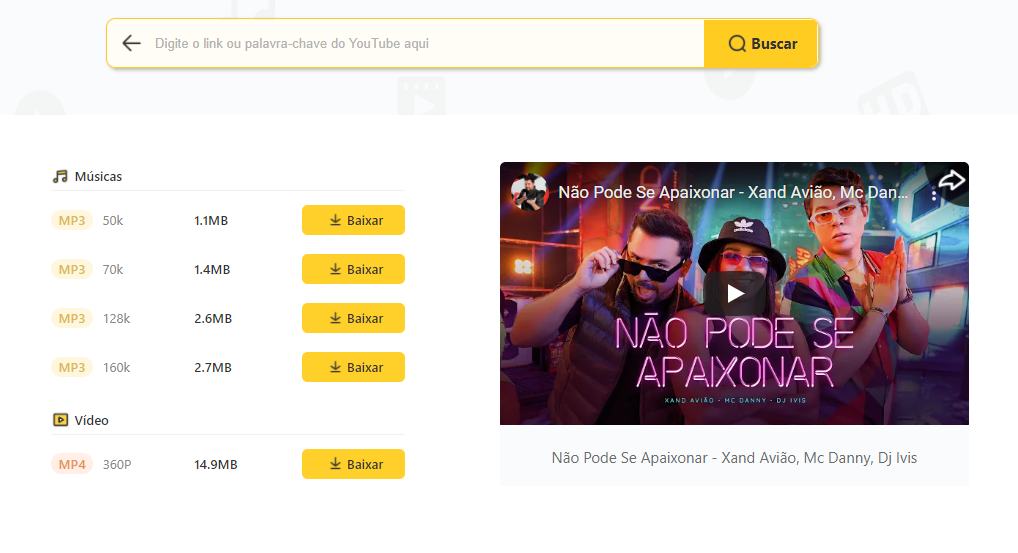Click the Músicas section heading
The height and width of the screenshot is (553, 1018).
tap(98, 177)
